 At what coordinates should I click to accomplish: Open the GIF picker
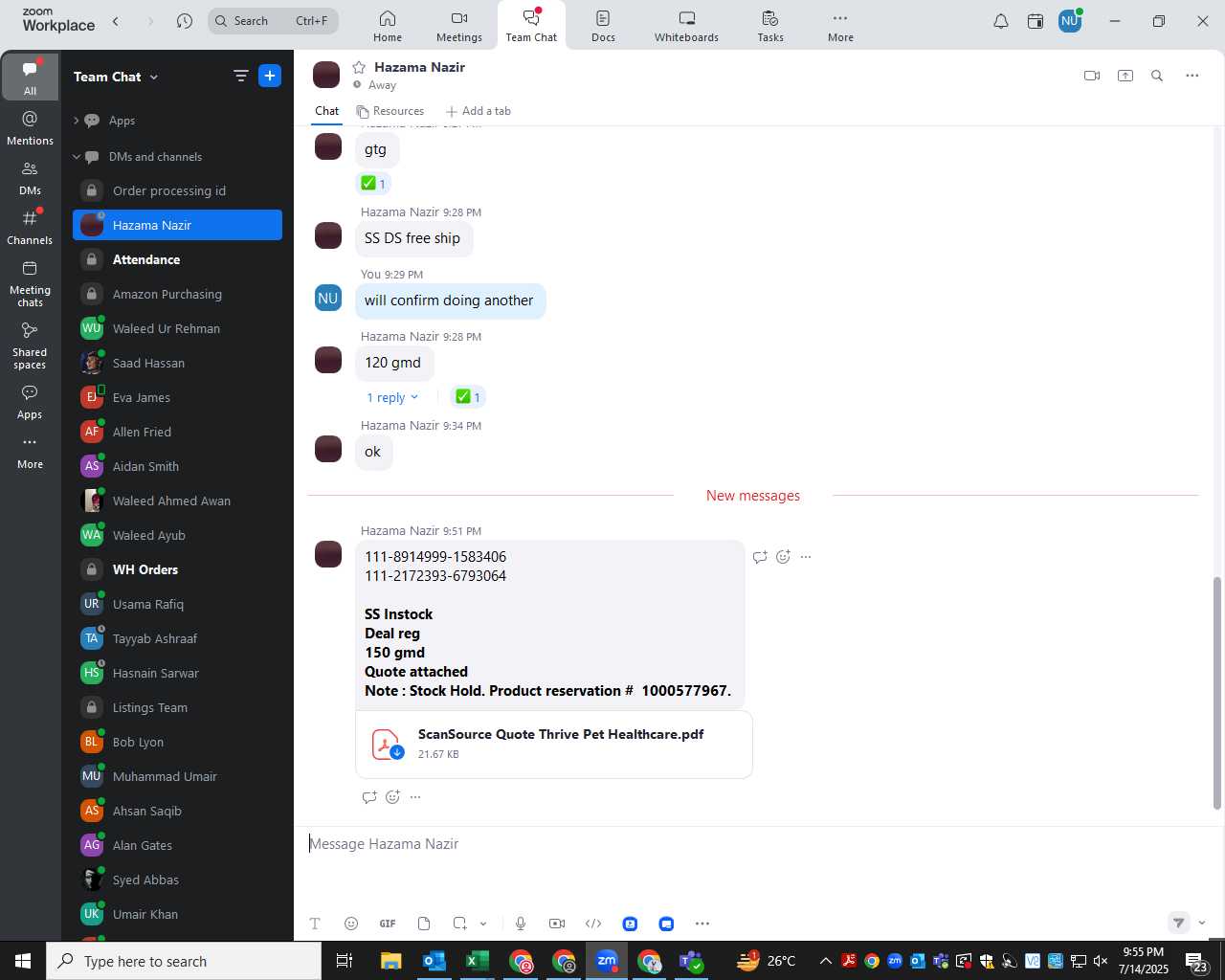(x=388, y=924)
